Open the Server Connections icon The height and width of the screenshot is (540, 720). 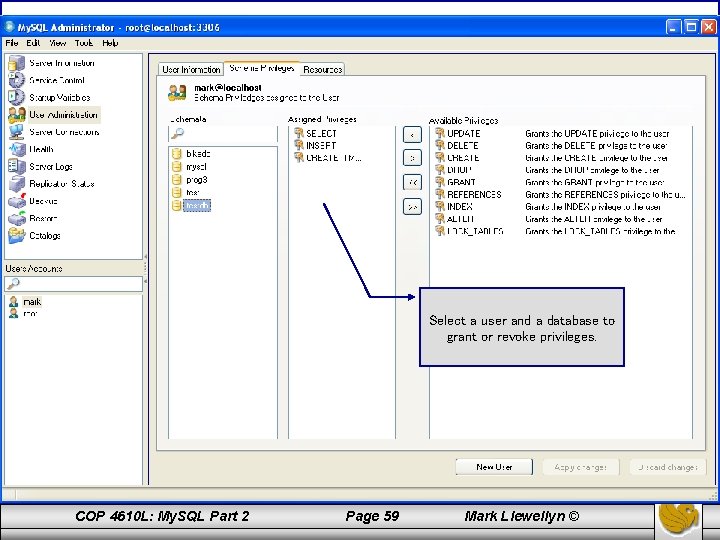coord(17,132)
